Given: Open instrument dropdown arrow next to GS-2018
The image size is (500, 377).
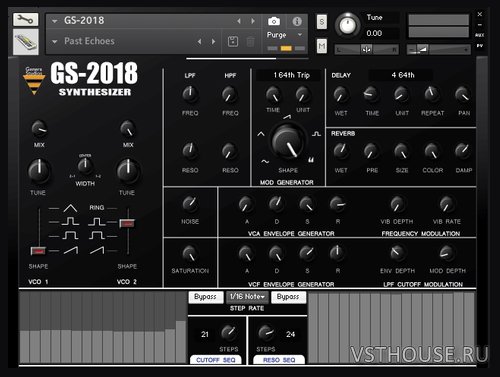Looking at the screenshot, I should [54, 21].
